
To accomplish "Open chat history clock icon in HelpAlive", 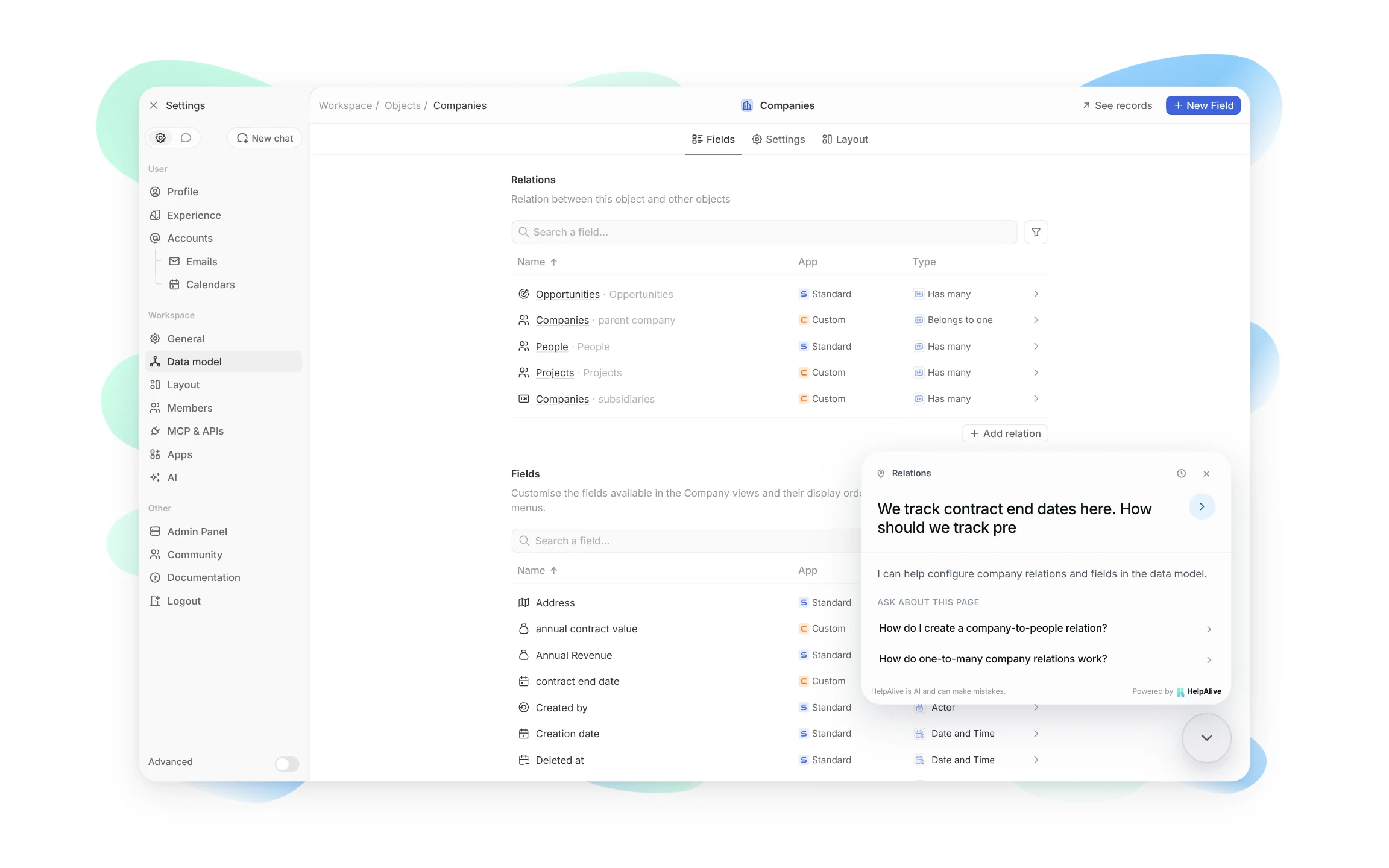I will (1181, 474).
